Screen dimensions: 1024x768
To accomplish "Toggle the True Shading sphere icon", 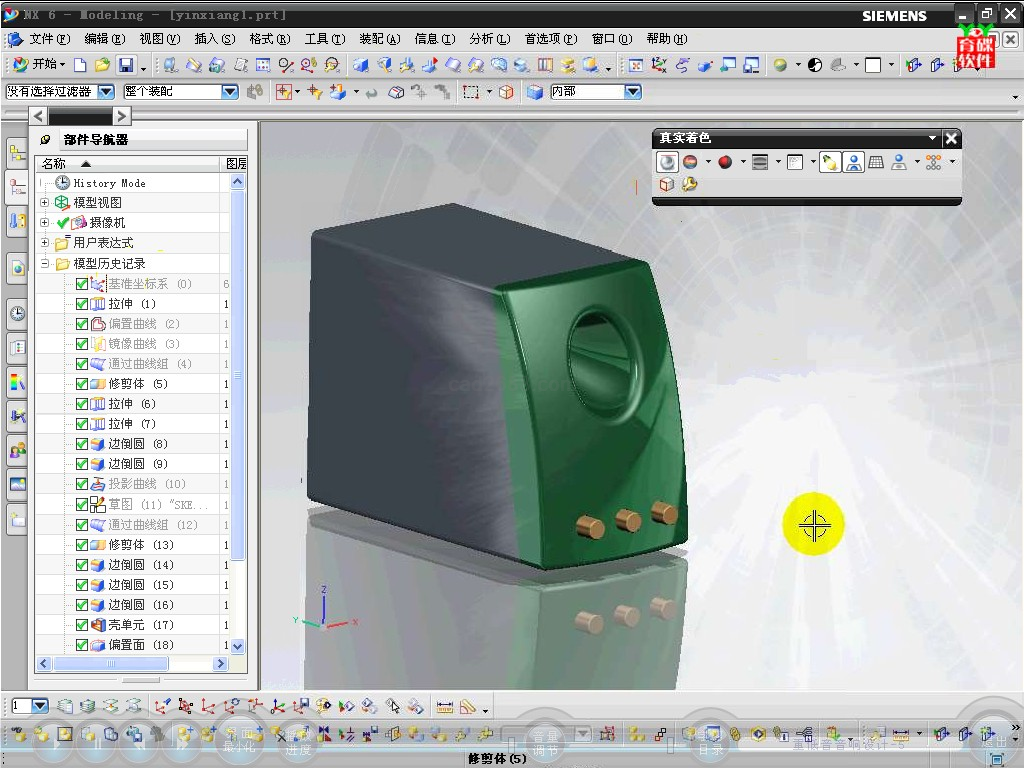I will tap(667, 162).
